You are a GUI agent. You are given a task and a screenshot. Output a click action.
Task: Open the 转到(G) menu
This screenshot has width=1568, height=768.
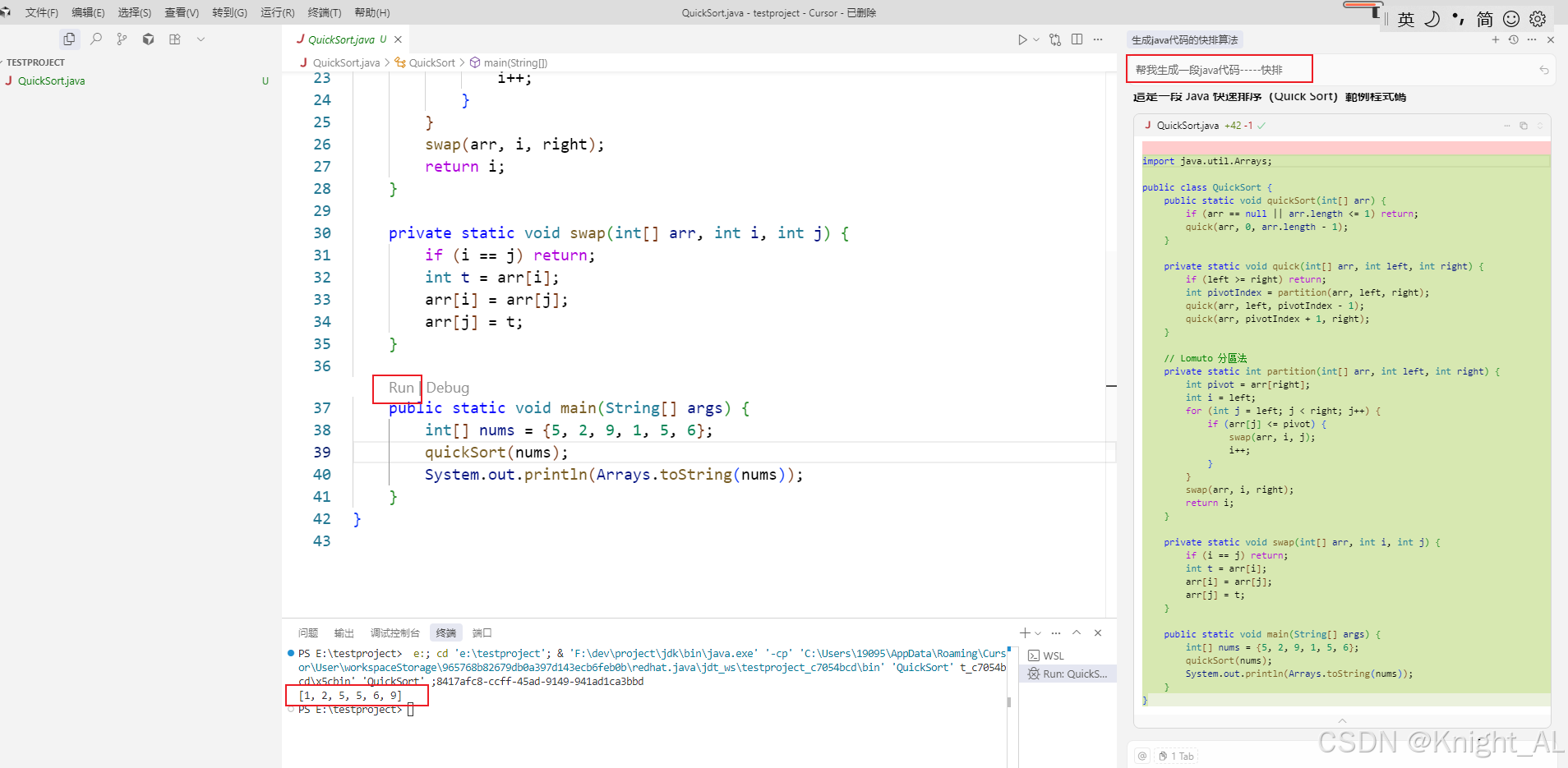pos(229,12)
